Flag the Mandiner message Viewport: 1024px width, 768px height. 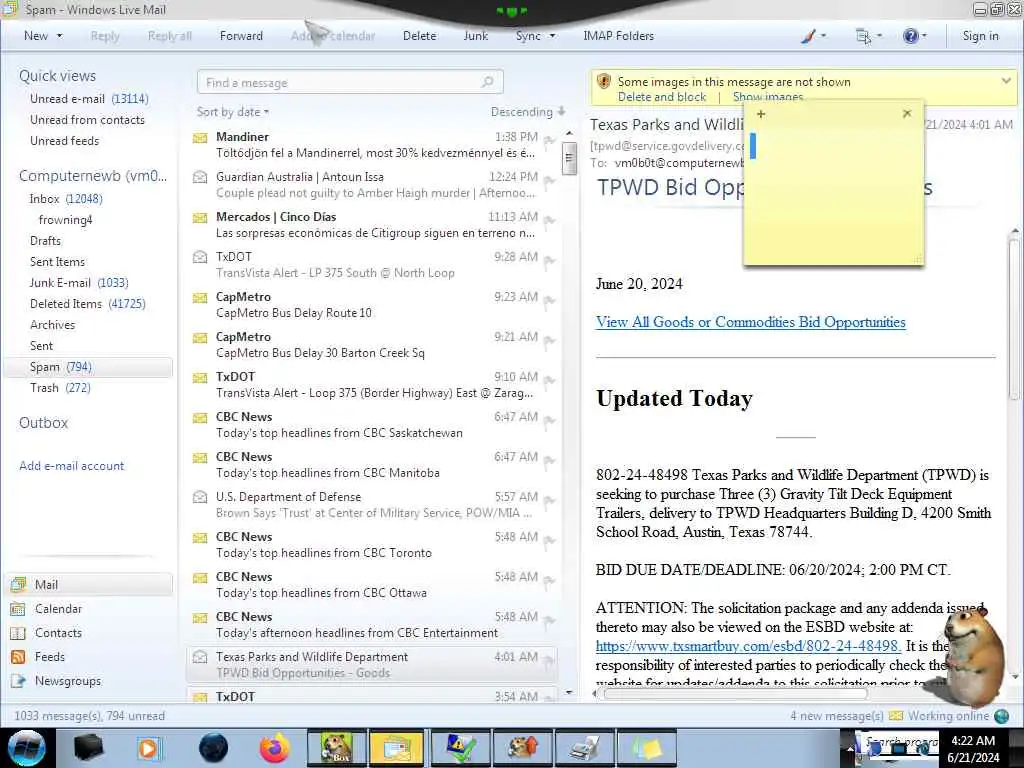click(549, 141)
